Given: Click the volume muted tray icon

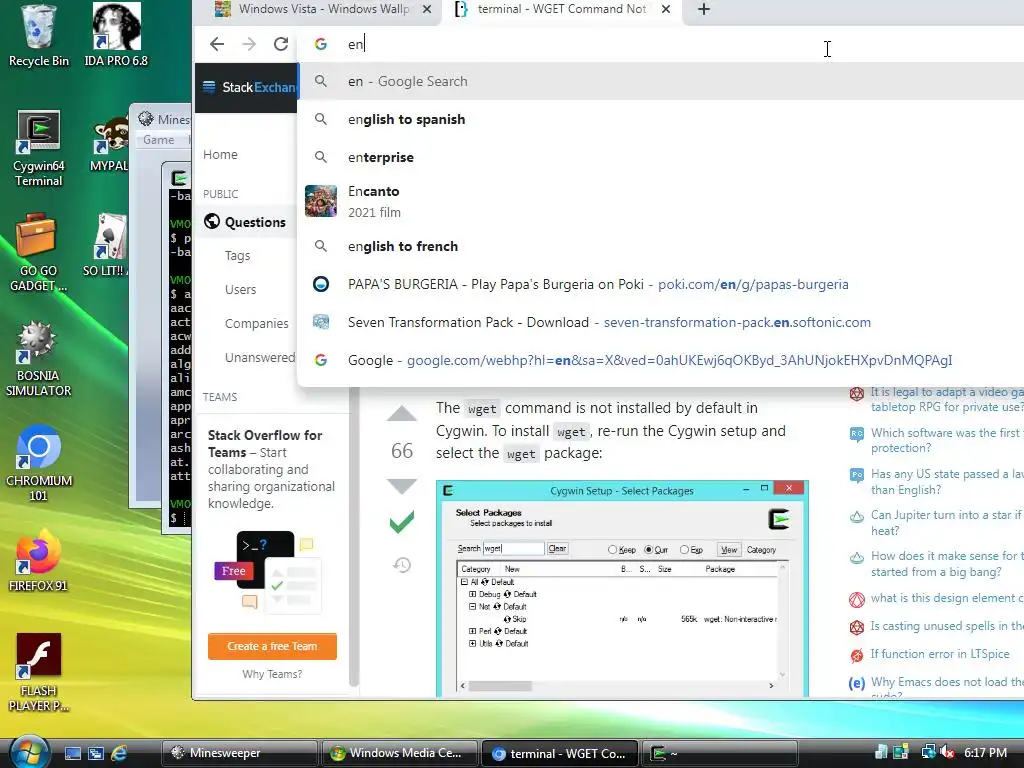Looking at the screenshot, I should point(946,753).
